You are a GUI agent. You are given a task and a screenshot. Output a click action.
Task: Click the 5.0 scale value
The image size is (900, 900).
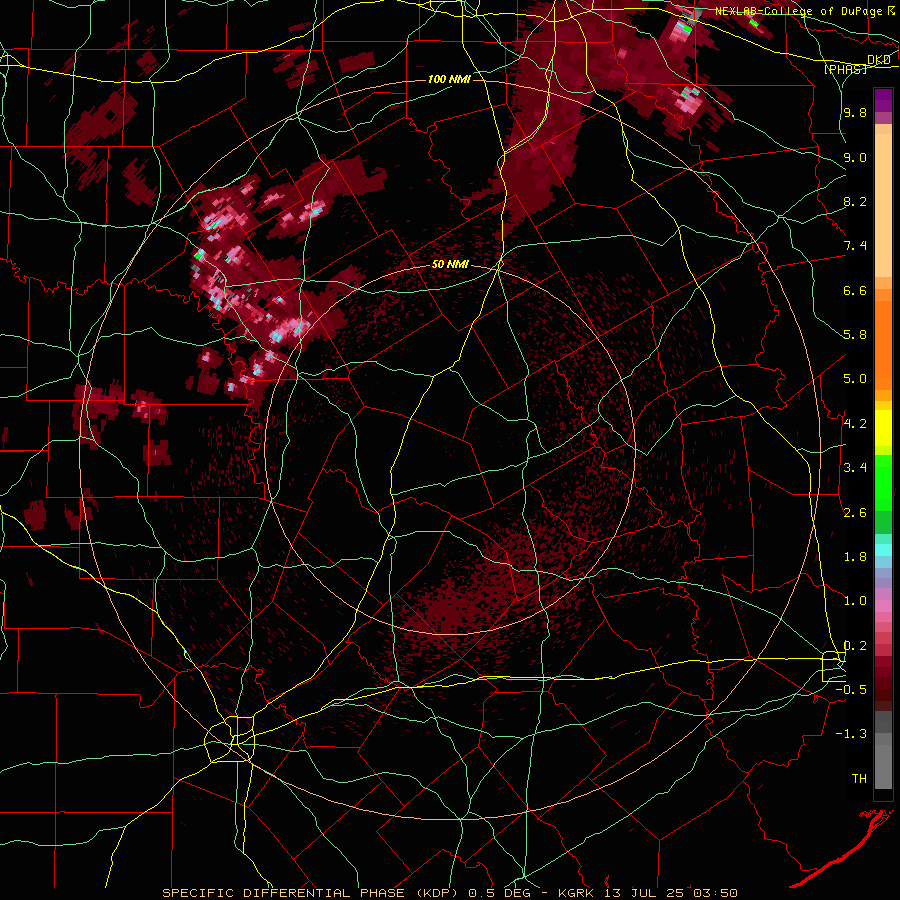[855, 379]
